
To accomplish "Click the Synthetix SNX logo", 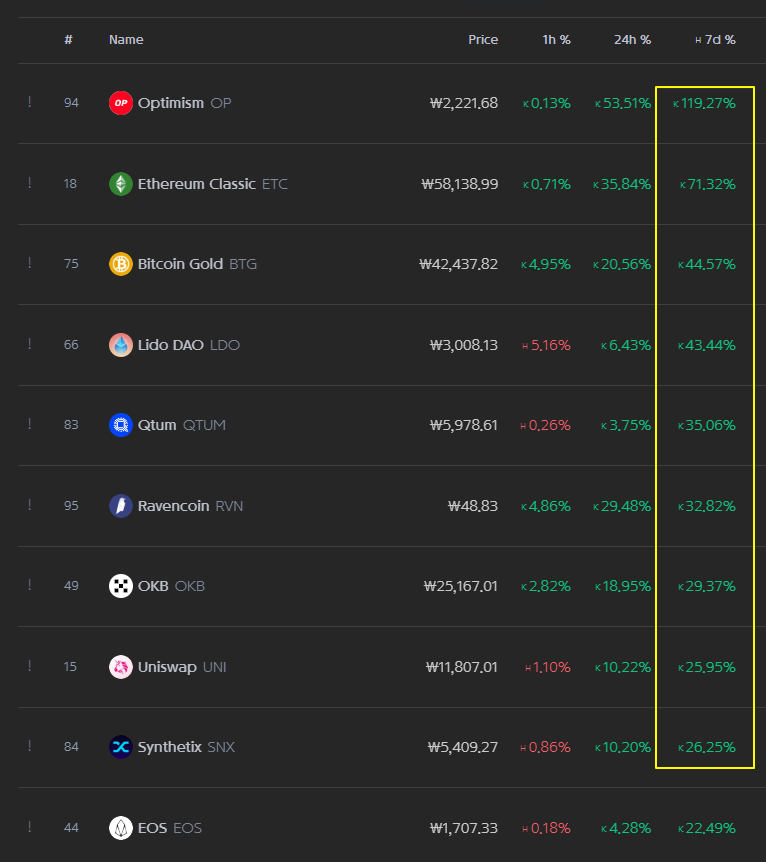I will click(121, 747).
